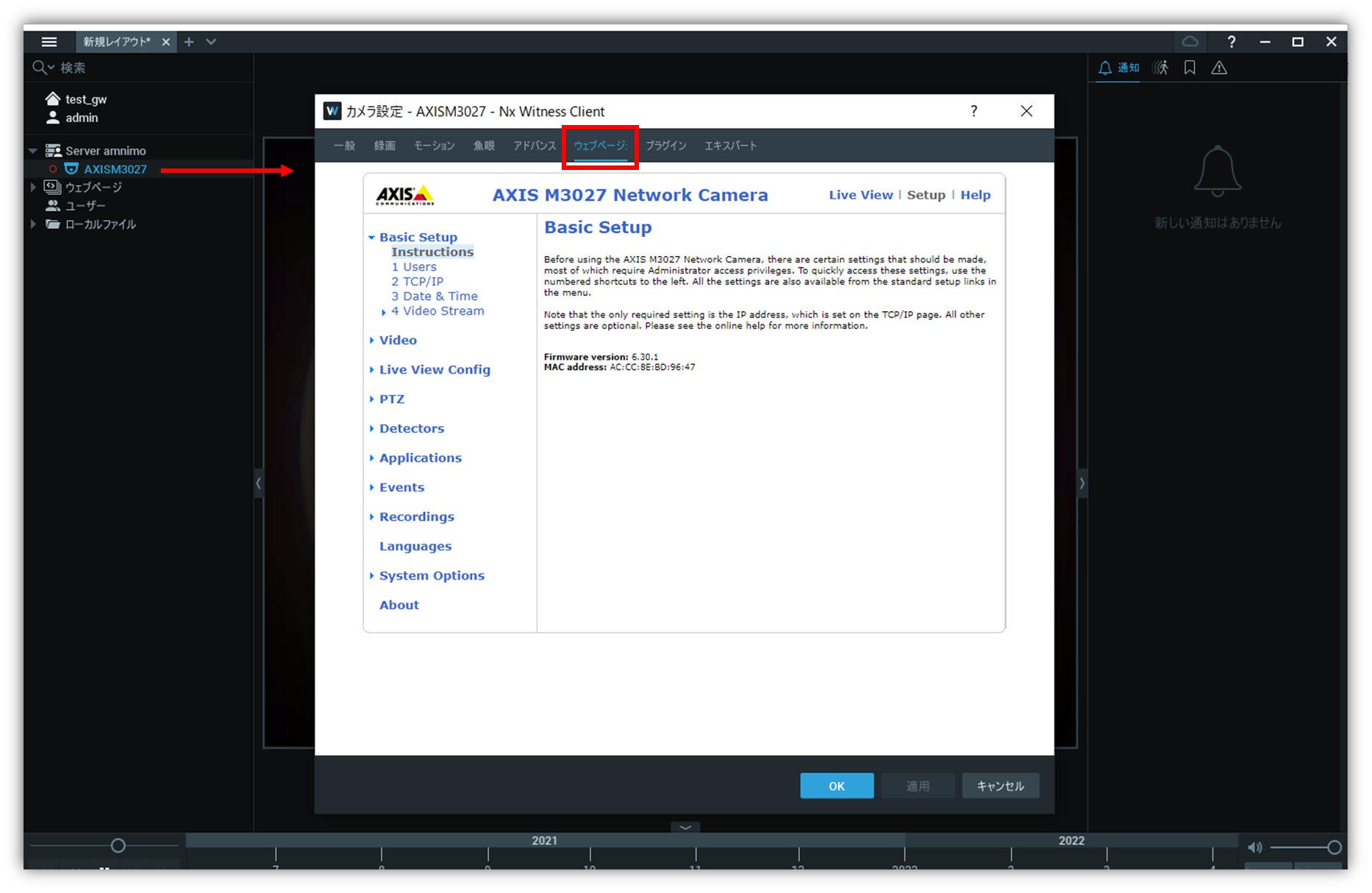1372x893 pixels.
Task: Open the alerts warning triangle icon
Action: coord(1219,68)
